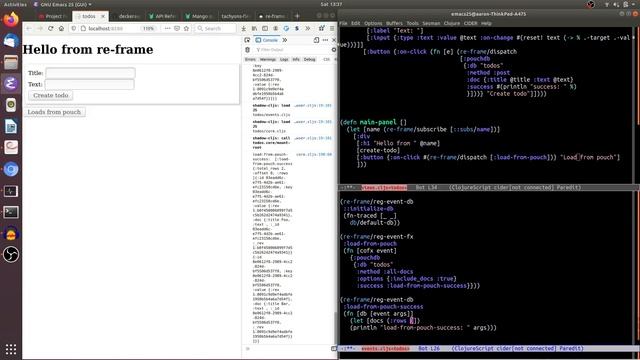Open Emacs Buffers menu
640x360 pixels.
click(394, 23)
